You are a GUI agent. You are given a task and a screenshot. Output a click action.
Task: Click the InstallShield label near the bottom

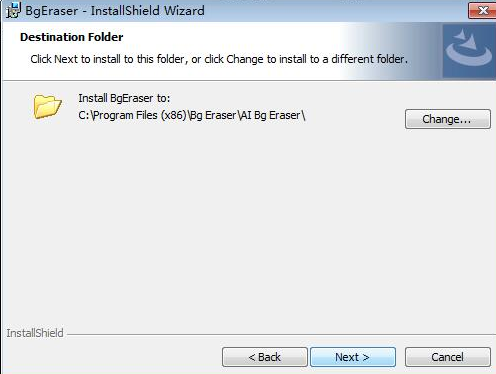(x=35, y=333)
